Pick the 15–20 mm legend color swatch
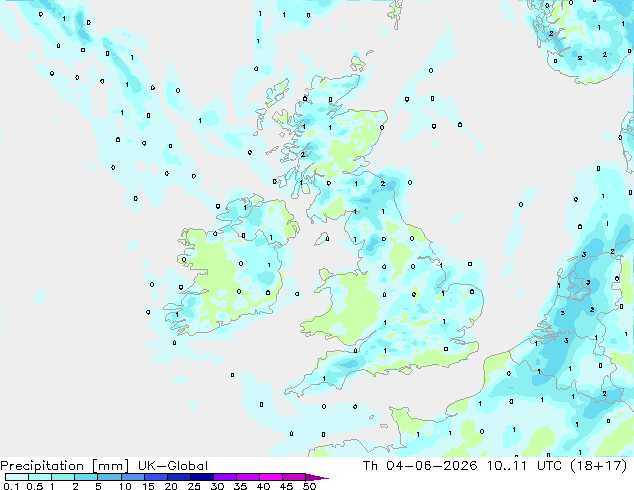 coord(155,477)
